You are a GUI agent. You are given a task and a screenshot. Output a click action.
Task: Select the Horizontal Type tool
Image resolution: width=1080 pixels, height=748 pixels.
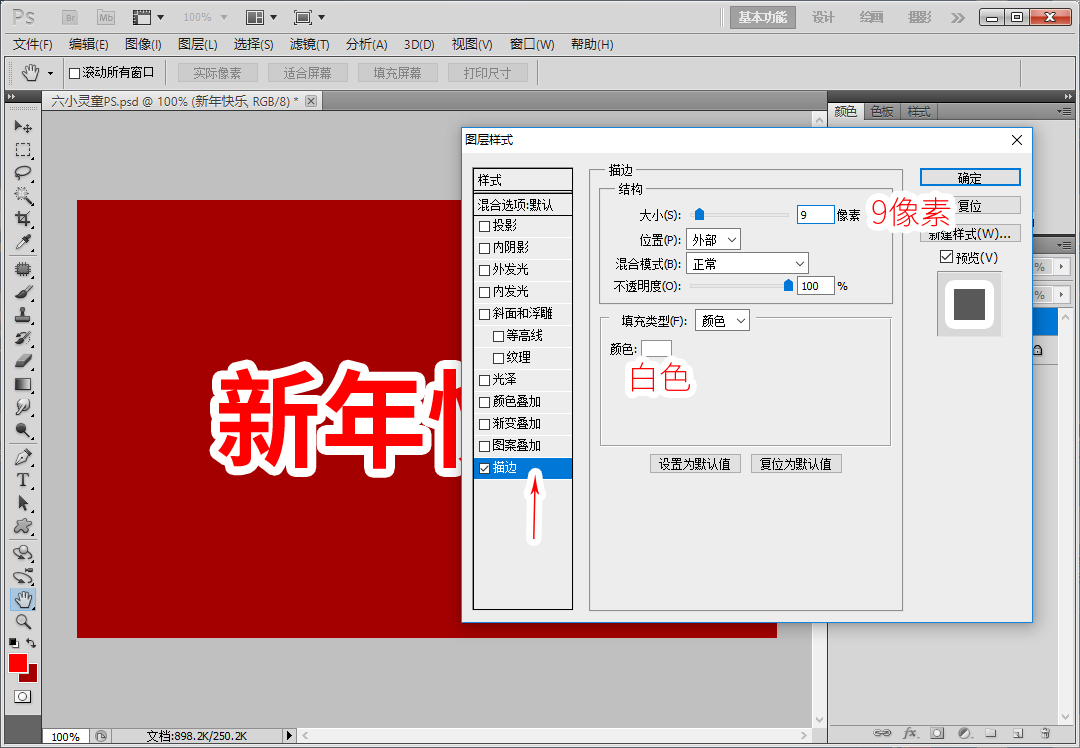pos(23,480)
